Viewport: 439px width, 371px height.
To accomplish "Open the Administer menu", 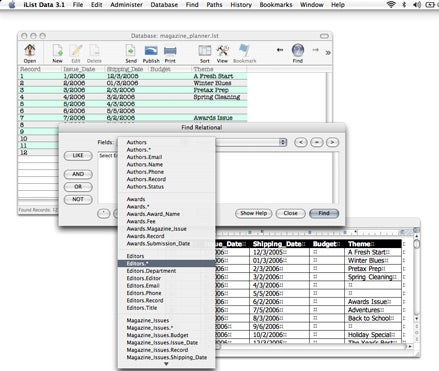I will pyautogui.click(x=126, y=5).
